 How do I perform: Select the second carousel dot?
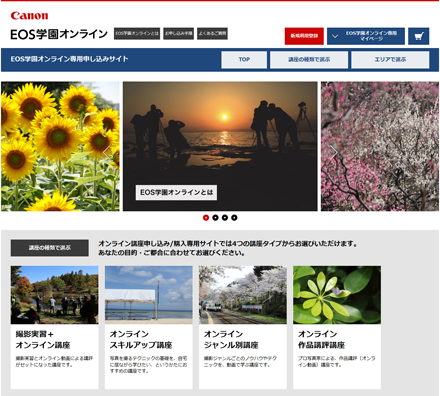click(215, 218)
